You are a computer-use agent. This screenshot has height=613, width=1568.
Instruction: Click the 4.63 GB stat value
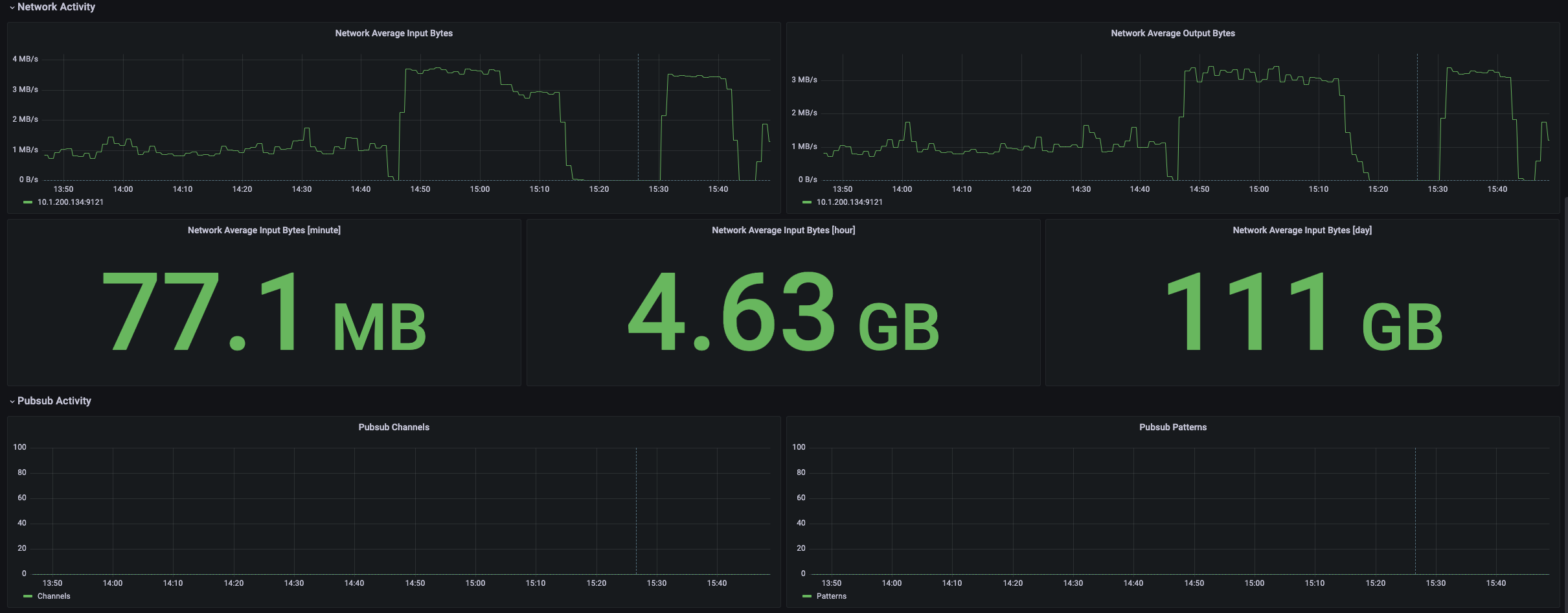[783, 312]
